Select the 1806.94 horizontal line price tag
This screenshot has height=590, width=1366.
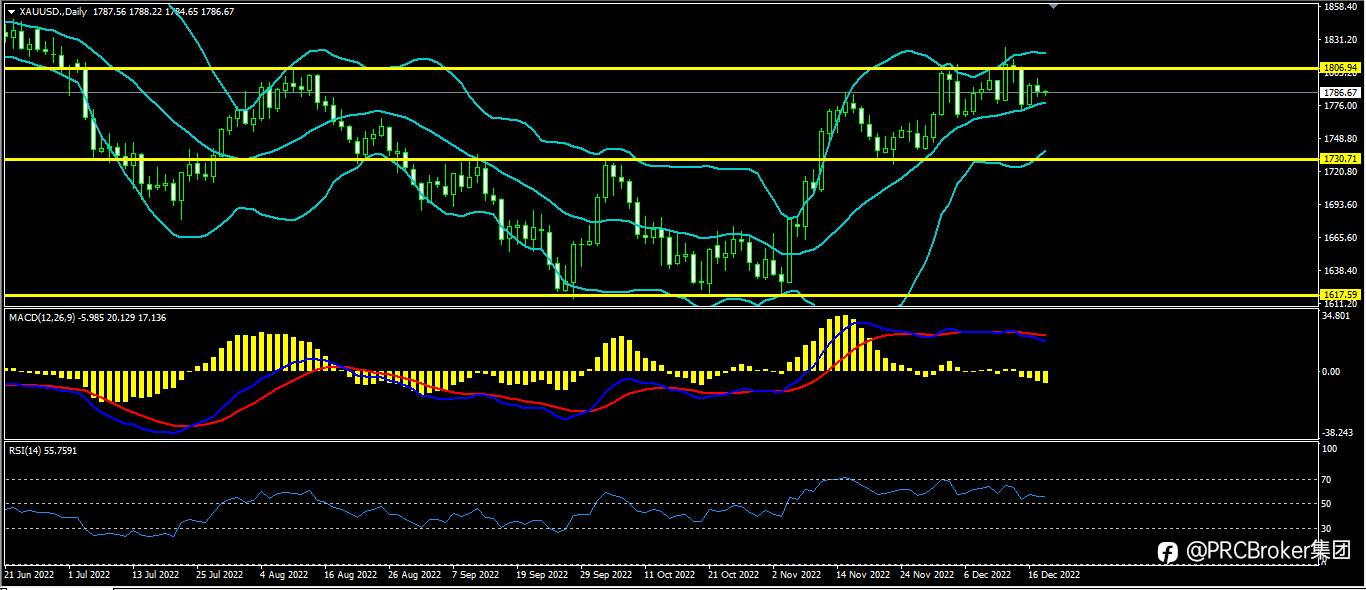[x=1338, y=68]
